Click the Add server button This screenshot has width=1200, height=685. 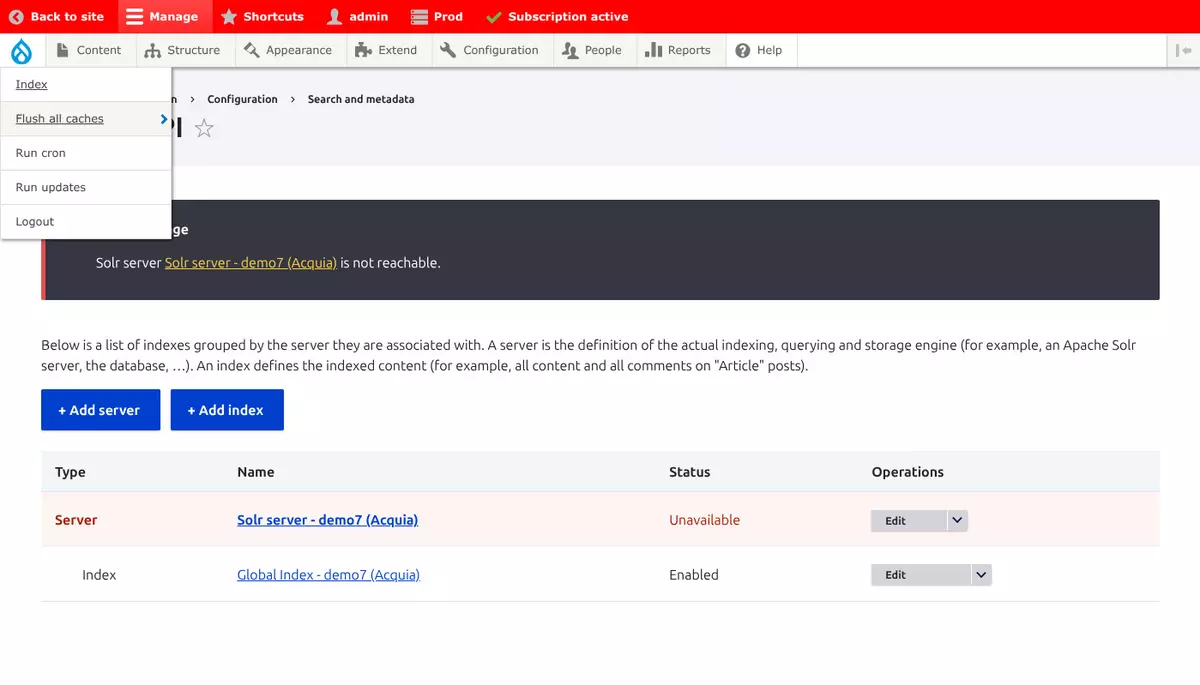tap(100, 410)
